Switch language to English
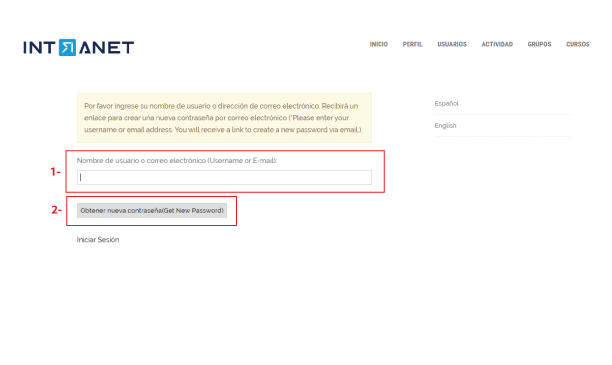Viewport: 612px width, 365px height. pyautogui.click(x=445, y=125)
